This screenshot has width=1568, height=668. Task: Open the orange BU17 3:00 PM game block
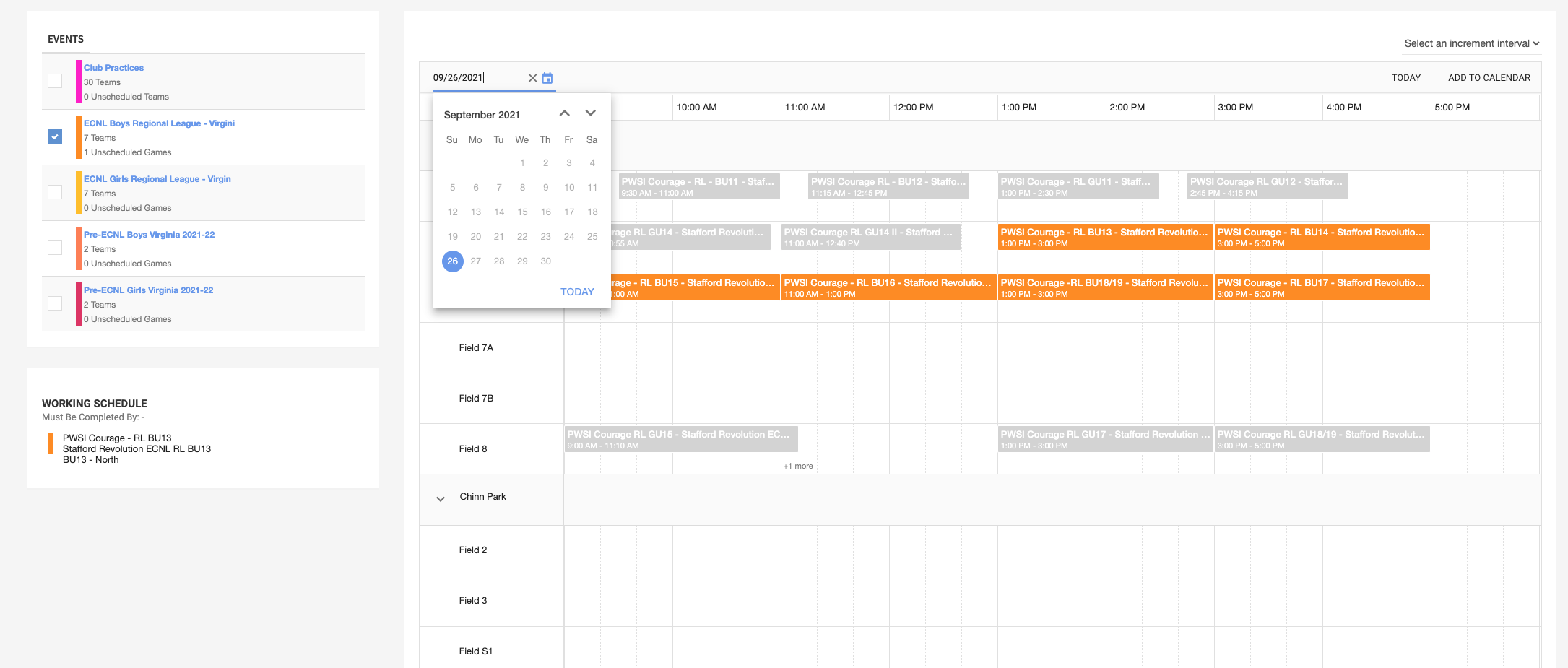[x=1322, y=287]
